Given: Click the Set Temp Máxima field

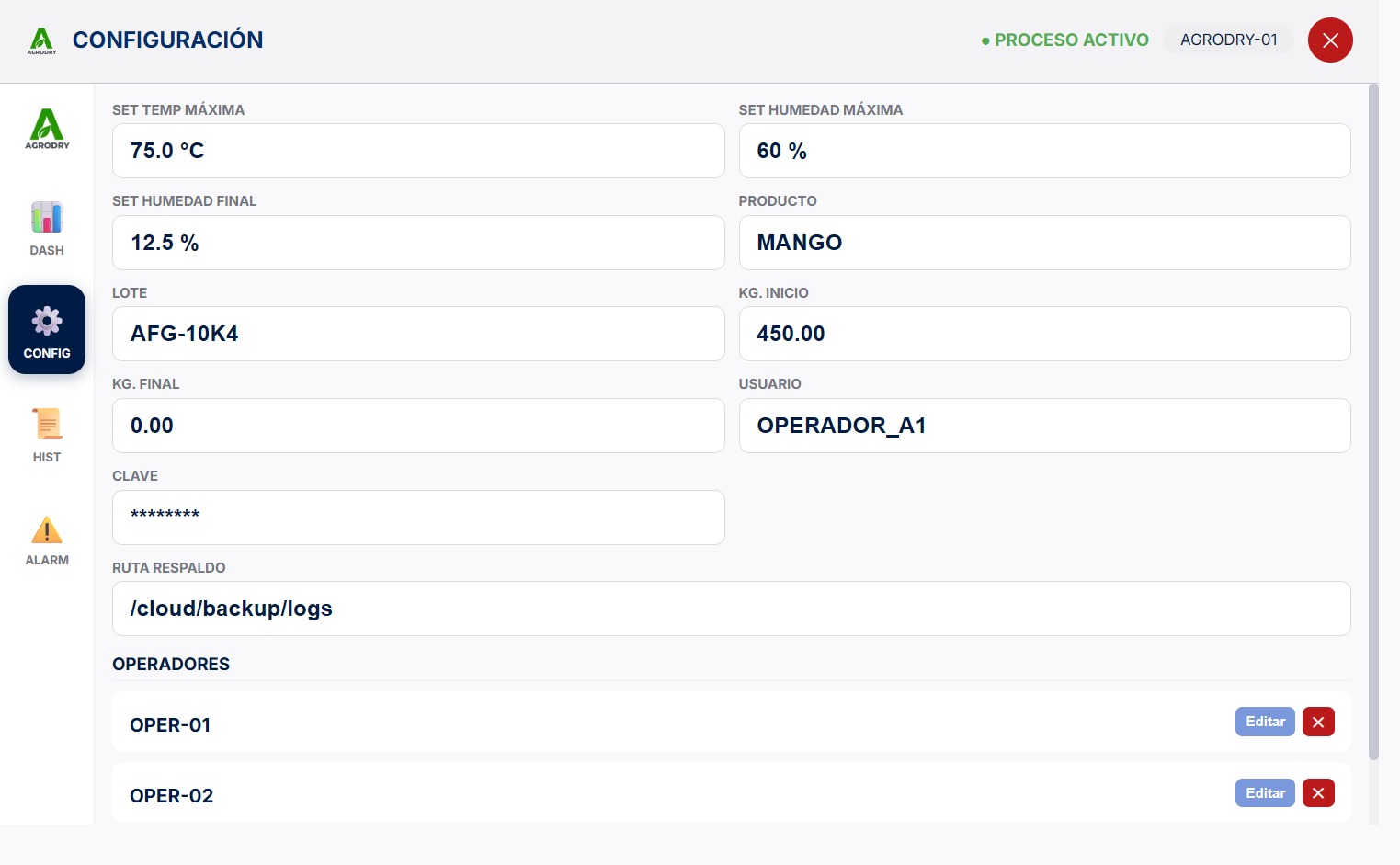Looking at the screenshot, I should tap(418, 151).
